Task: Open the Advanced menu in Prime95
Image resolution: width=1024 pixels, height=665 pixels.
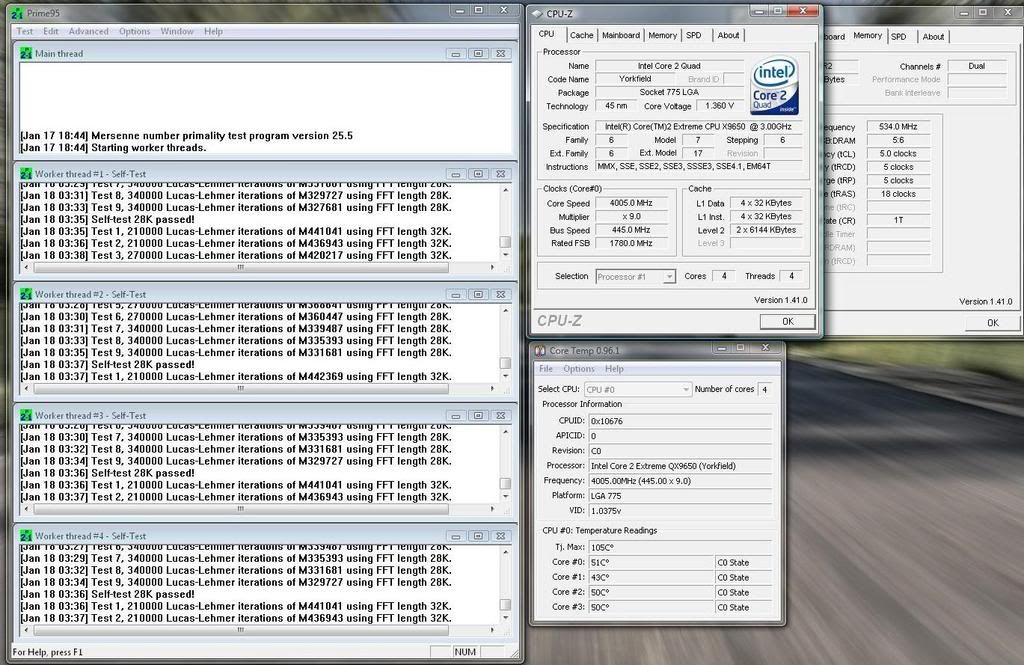Action: (x=89, y=31)
